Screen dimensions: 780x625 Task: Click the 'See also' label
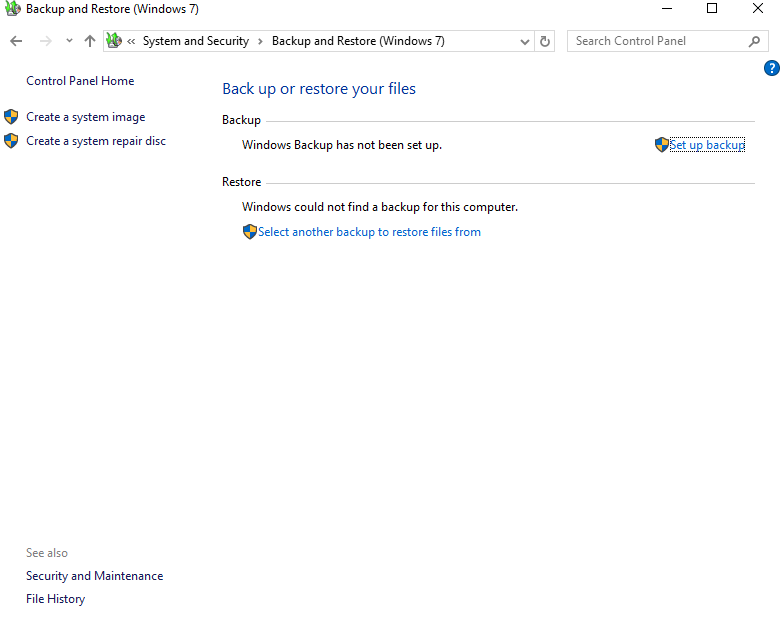(x=47, y=553)
